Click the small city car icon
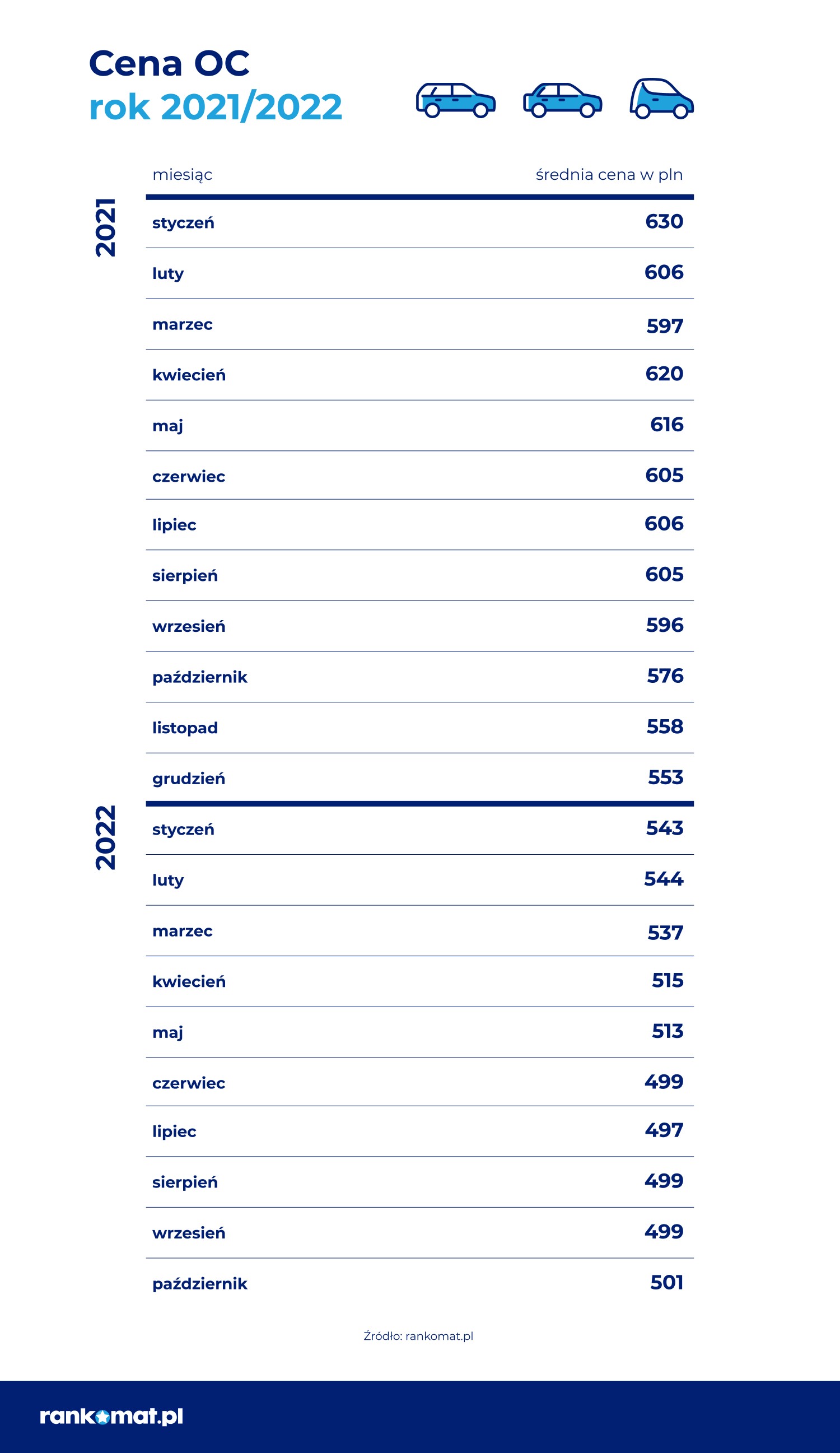840x1453 pixels. pyautogui.click(x=661, y=99)
